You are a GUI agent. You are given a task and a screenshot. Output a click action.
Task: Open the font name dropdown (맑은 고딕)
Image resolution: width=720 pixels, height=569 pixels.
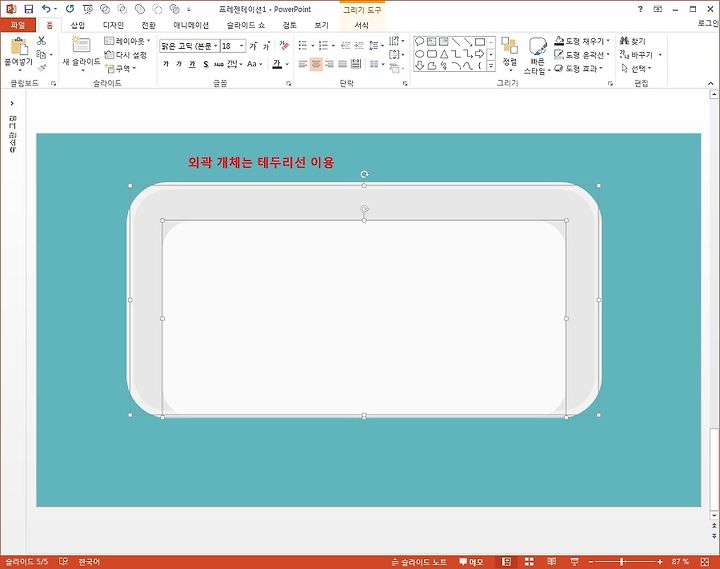point(215,46)
